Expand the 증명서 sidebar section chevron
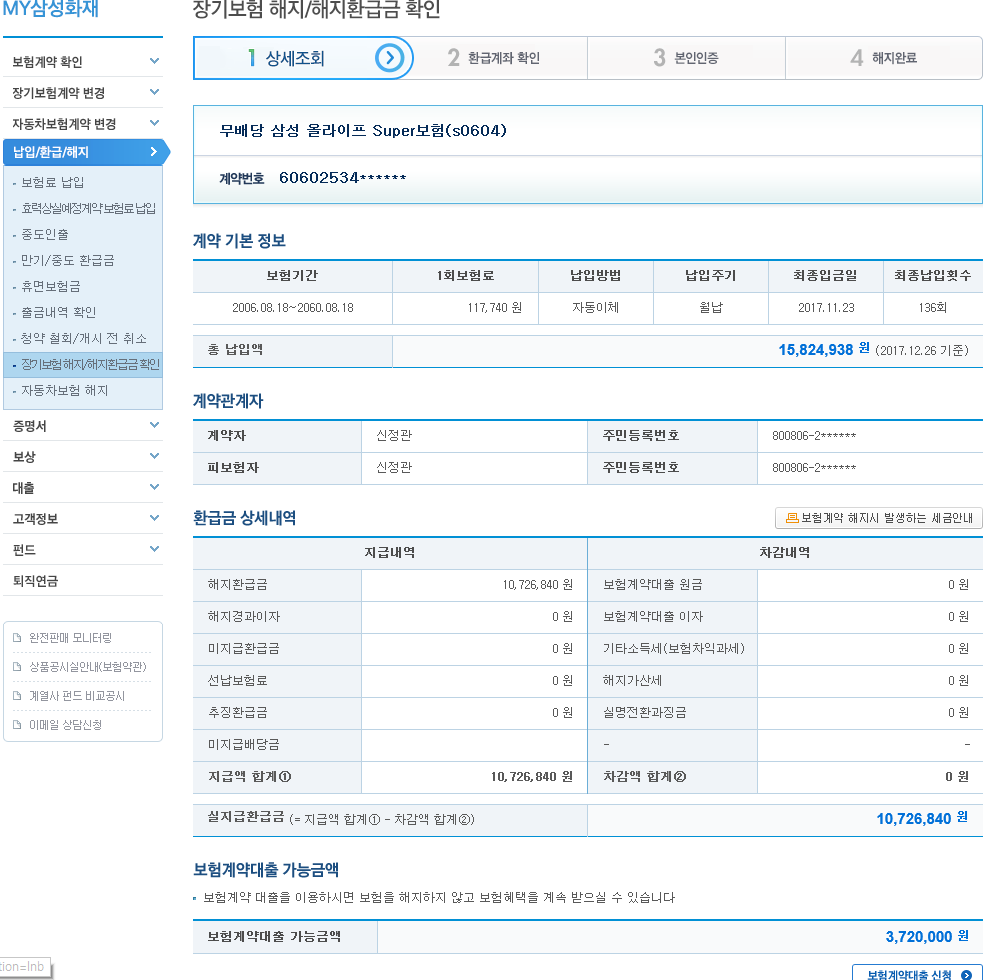983x980 pixels. [154, 425]
